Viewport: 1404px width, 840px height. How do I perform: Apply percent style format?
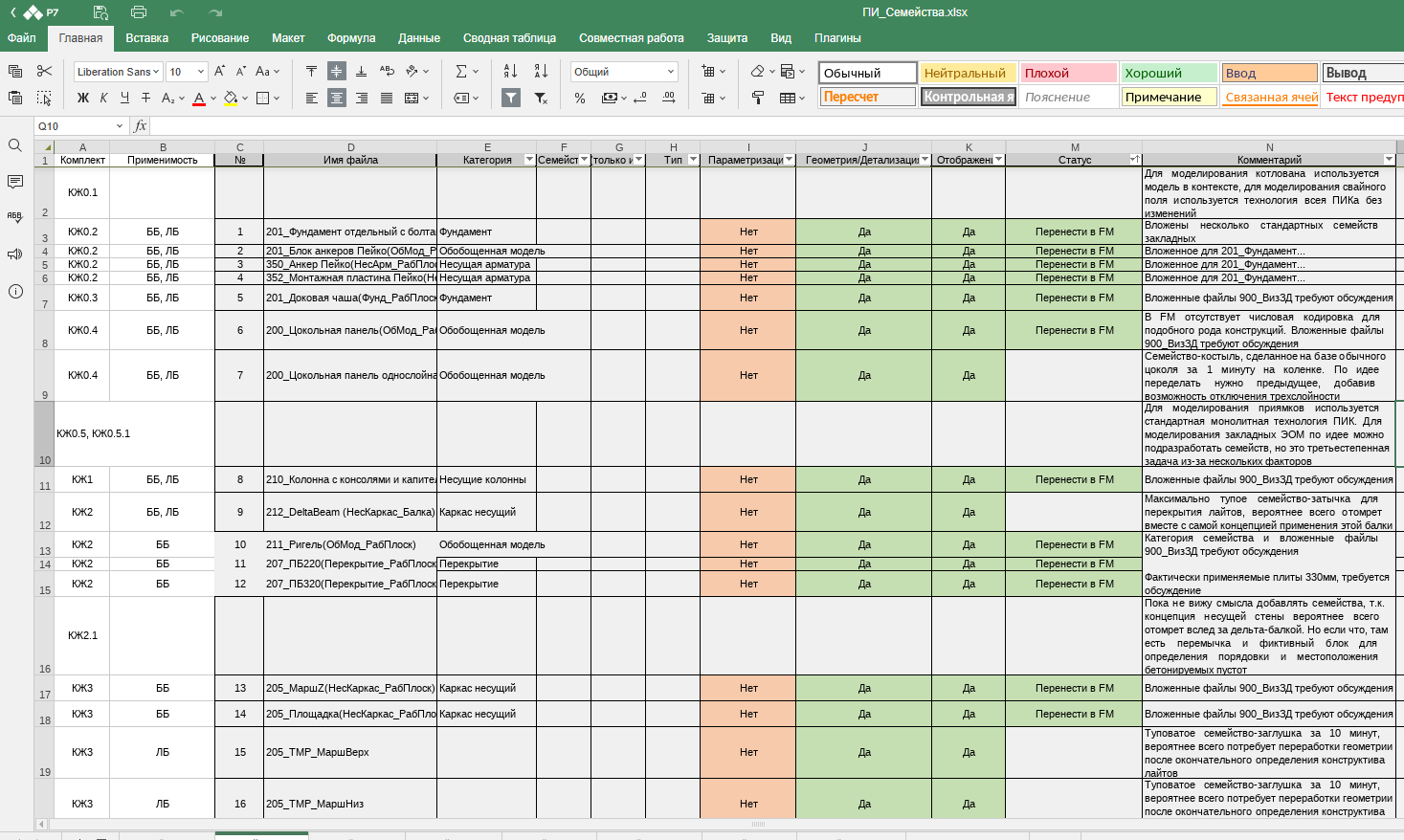tap(580, 98)
